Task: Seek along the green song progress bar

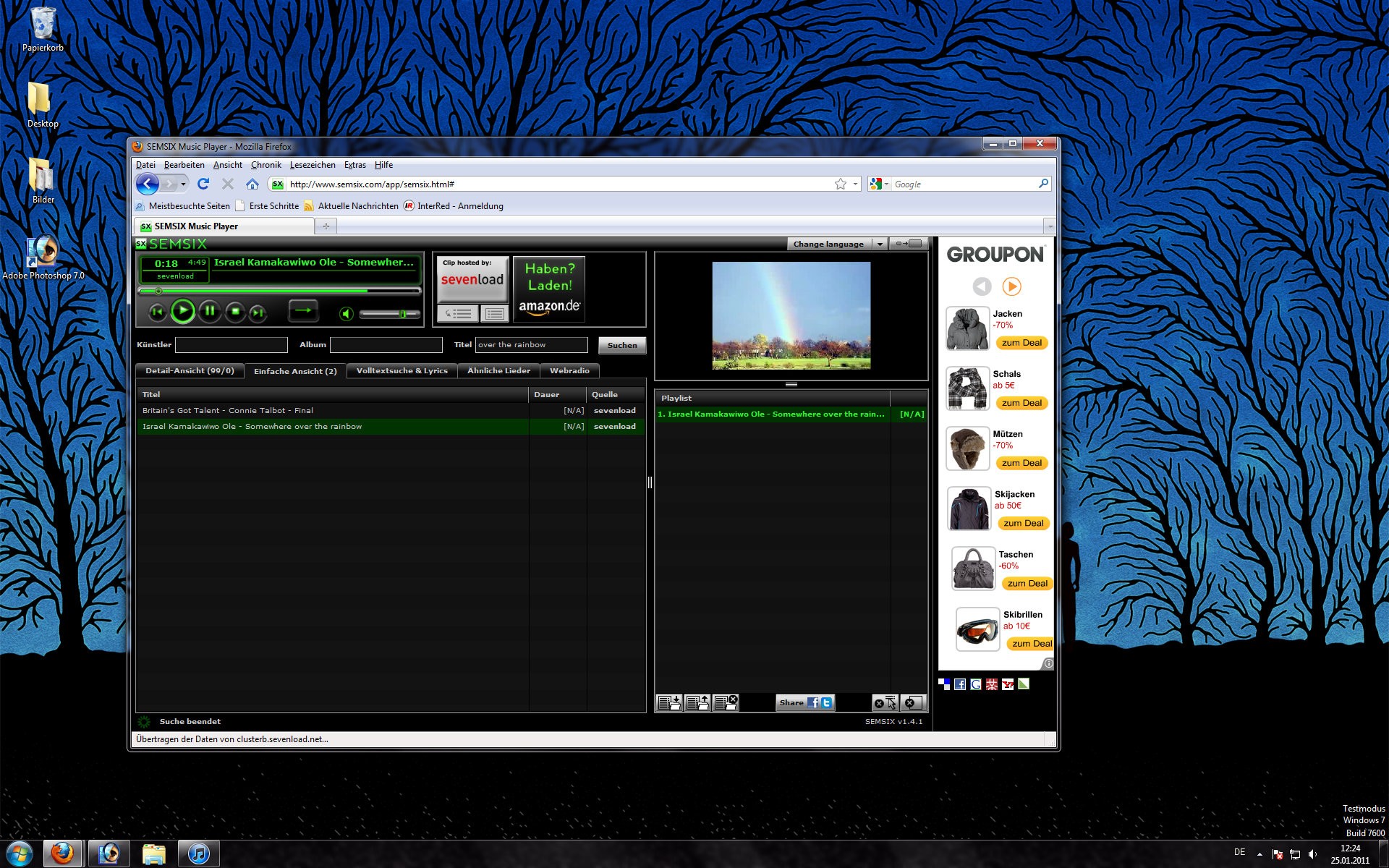Action: click(279, 291)
